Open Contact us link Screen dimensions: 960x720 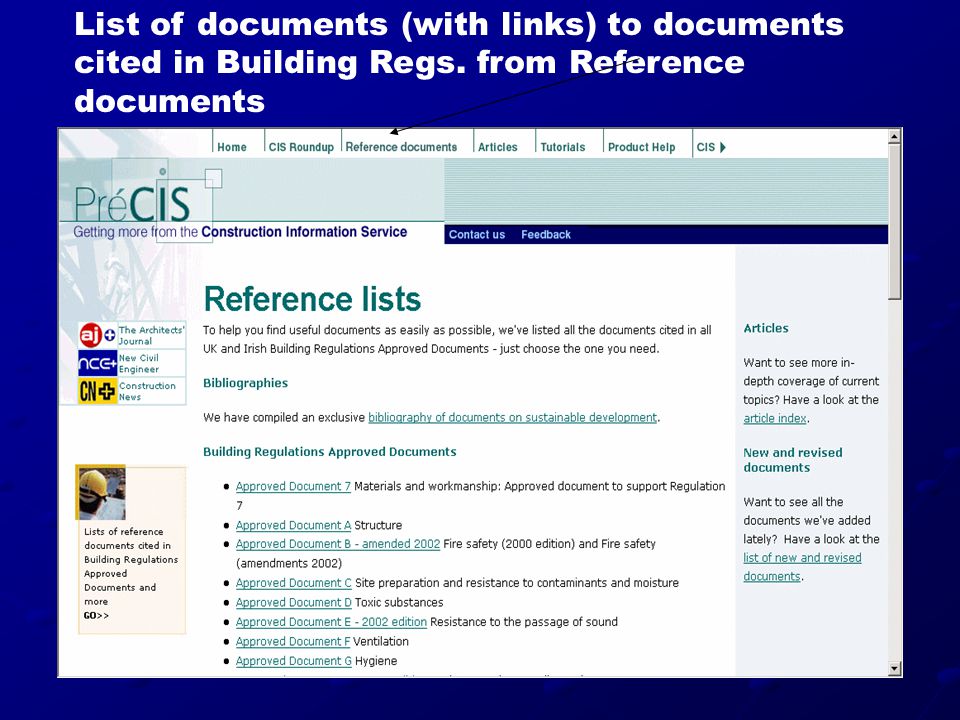[476, 234]
